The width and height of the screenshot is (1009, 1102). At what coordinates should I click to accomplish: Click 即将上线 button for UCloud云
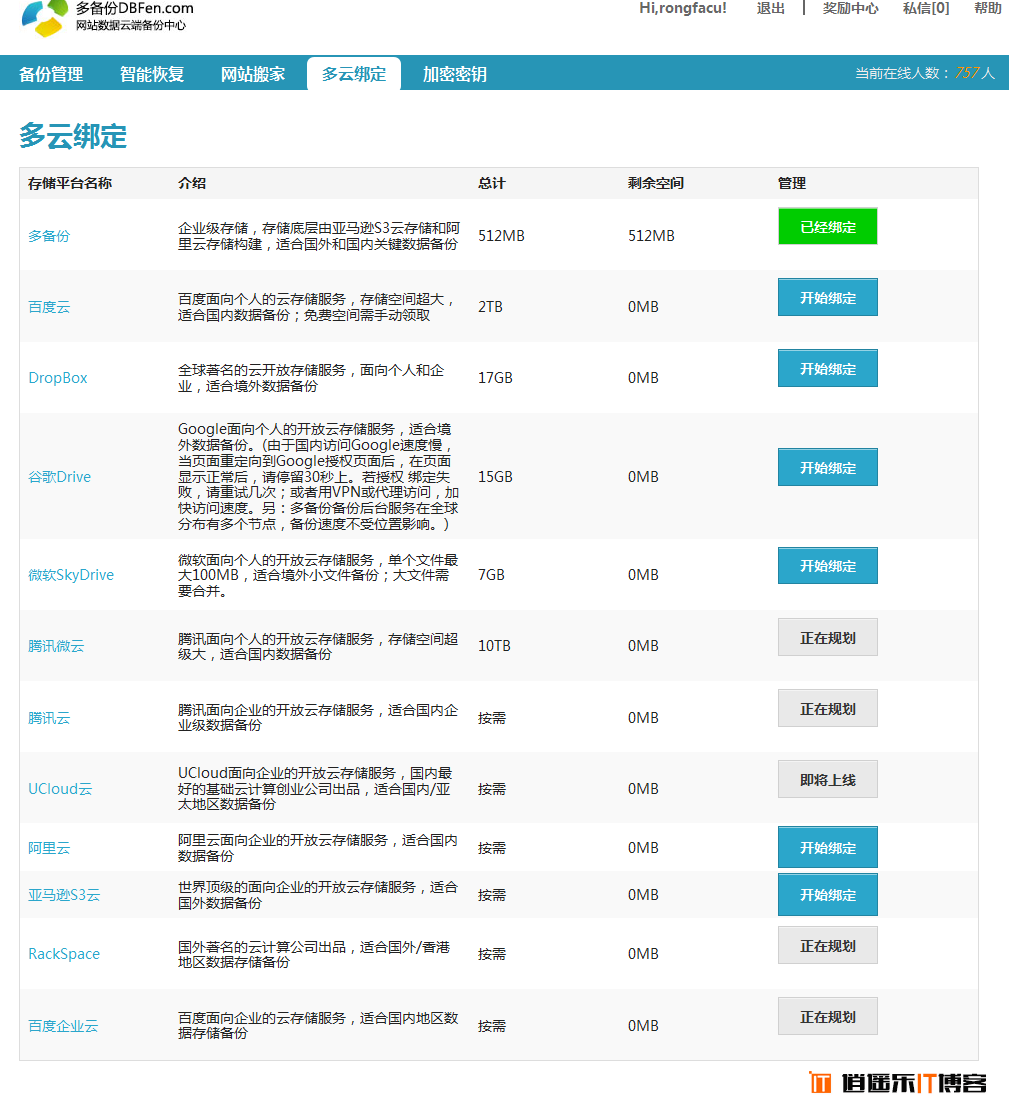(827, 780)
